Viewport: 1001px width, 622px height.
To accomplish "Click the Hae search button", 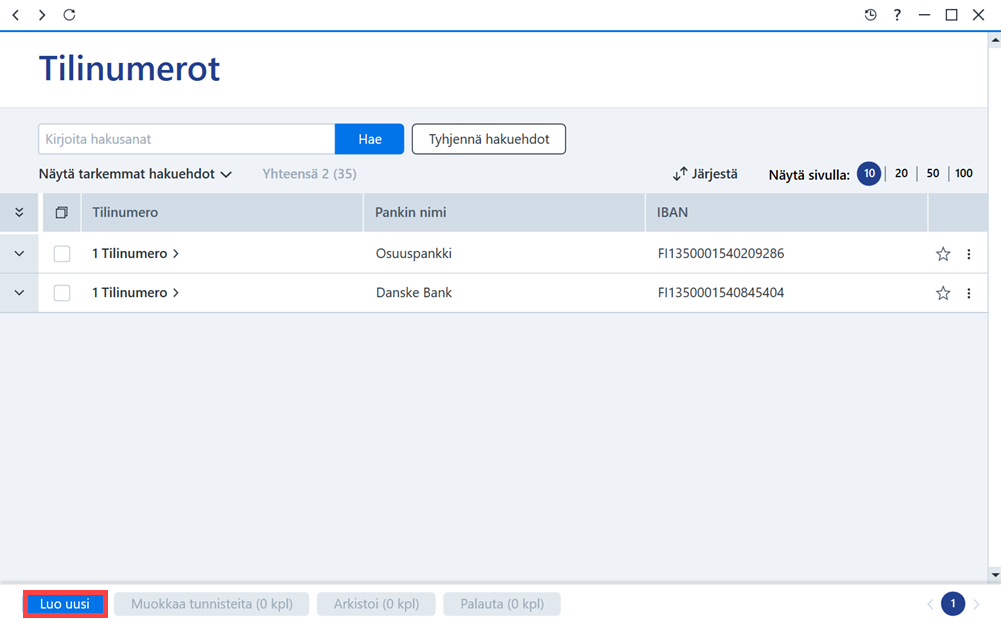I will (x=370, y=139).
